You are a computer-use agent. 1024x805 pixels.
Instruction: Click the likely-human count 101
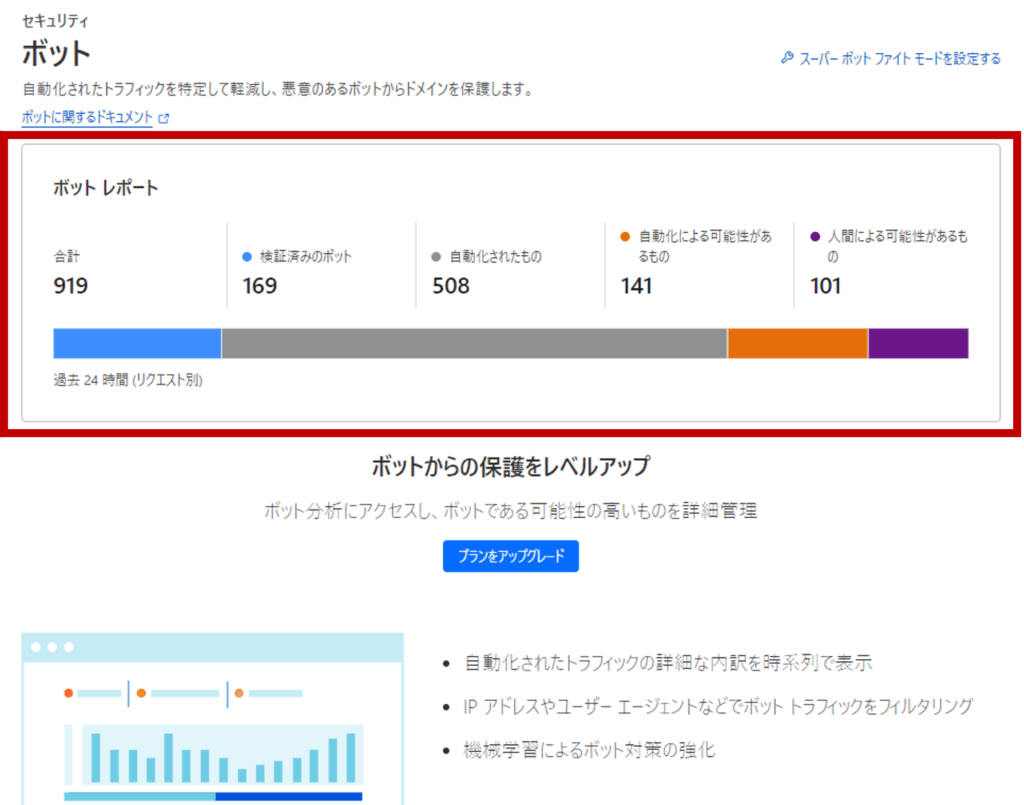[826, 286]
